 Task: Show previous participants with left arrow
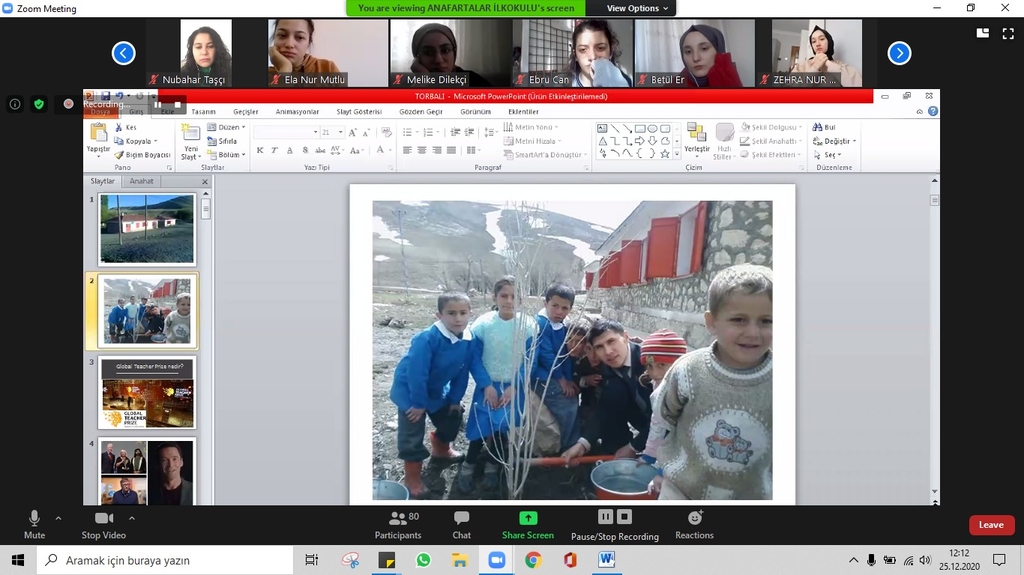point(123,53)
